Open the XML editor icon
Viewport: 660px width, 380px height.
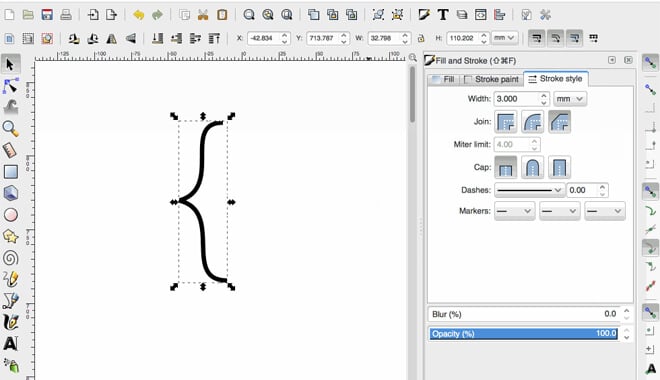[x=481, y=15]
